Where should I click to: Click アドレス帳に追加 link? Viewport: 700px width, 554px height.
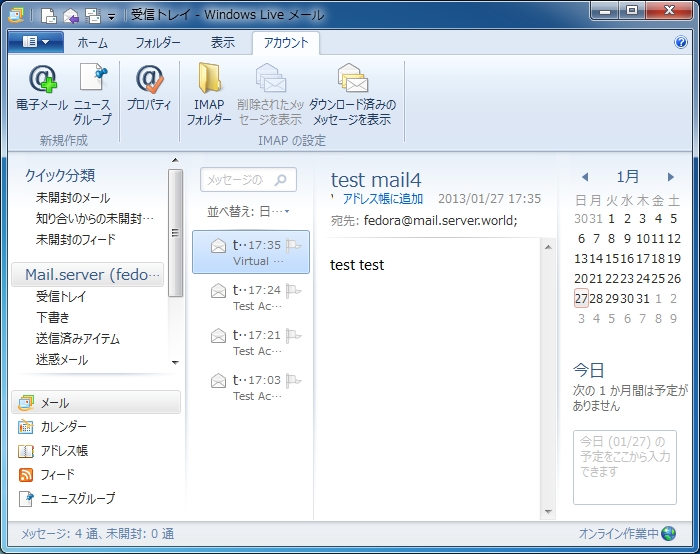[383, 199]
